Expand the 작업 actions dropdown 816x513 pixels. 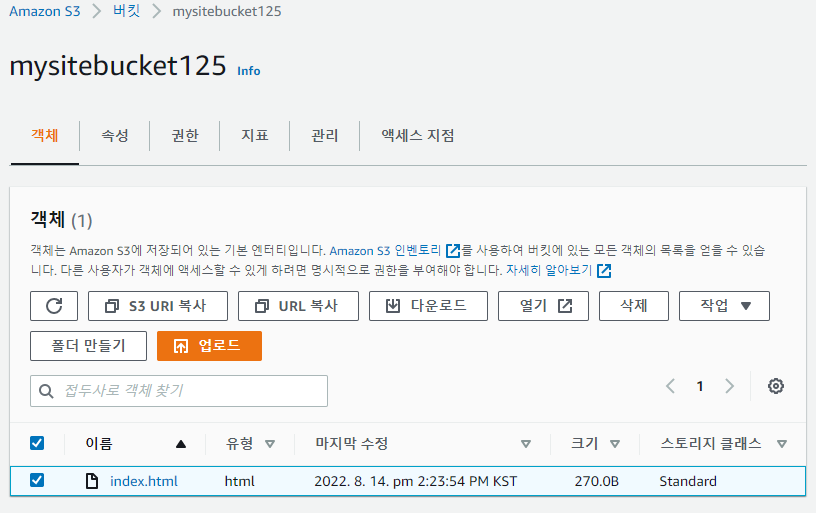pos(724,306)
